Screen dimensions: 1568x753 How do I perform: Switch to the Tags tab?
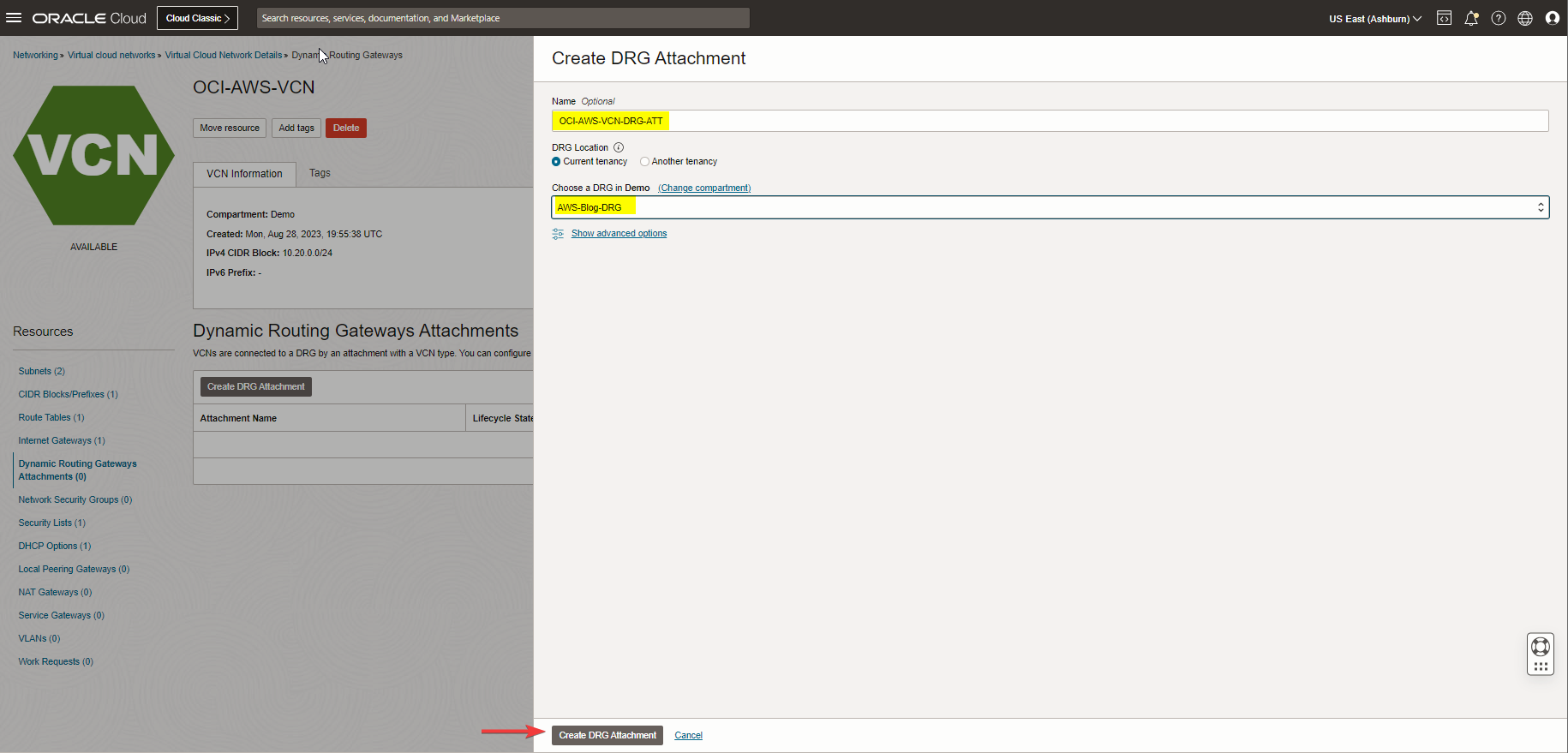pos(320,173)
